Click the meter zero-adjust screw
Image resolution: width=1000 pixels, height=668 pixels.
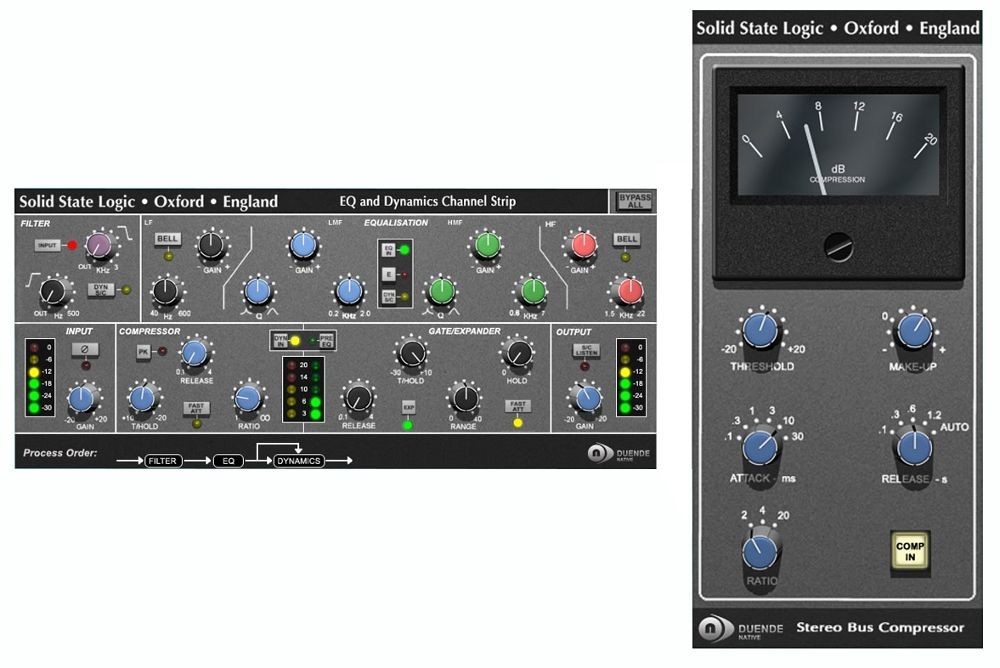pos(838,247)
